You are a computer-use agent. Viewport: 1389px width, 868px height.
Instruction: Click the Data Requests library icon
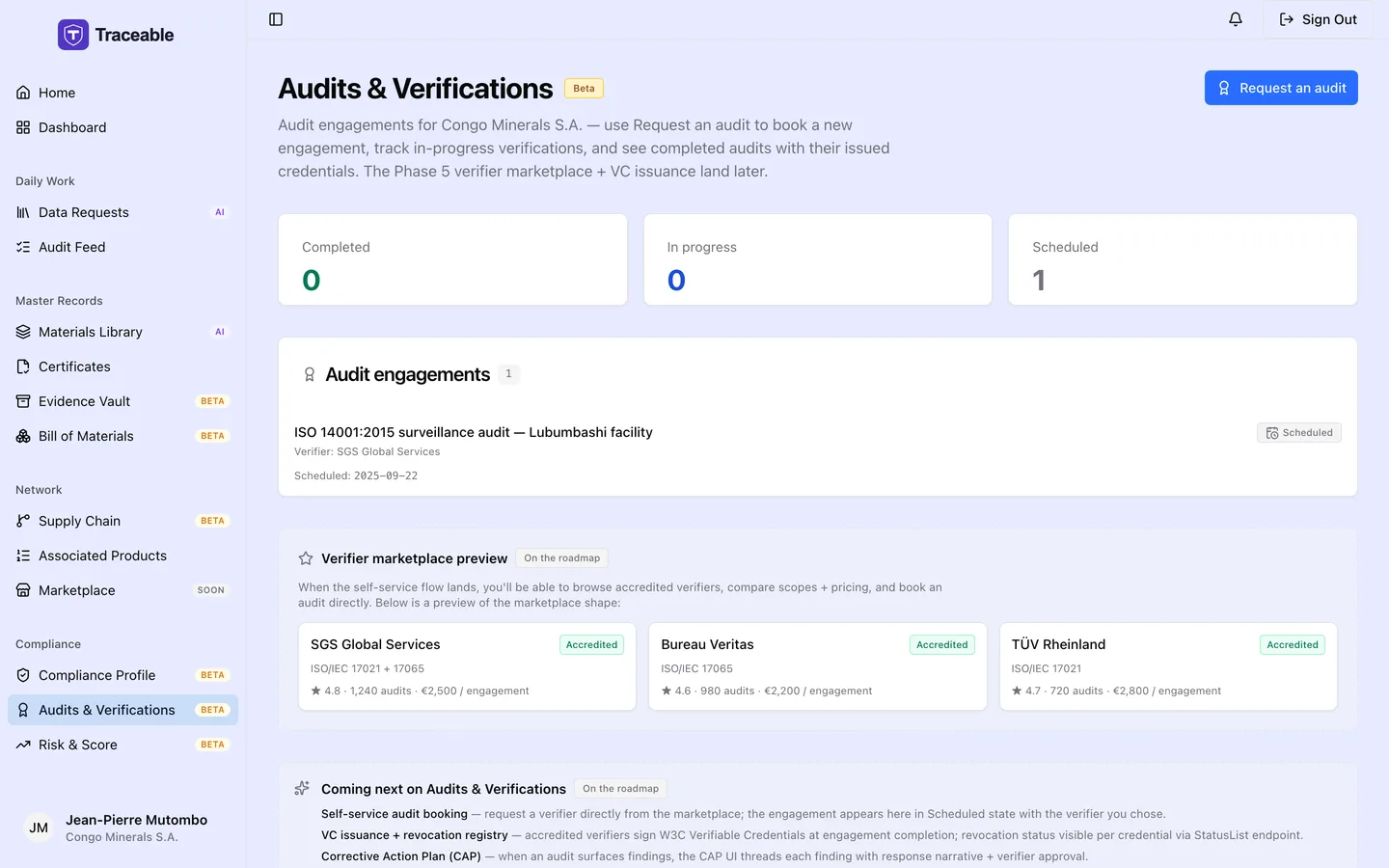point(23,212)
